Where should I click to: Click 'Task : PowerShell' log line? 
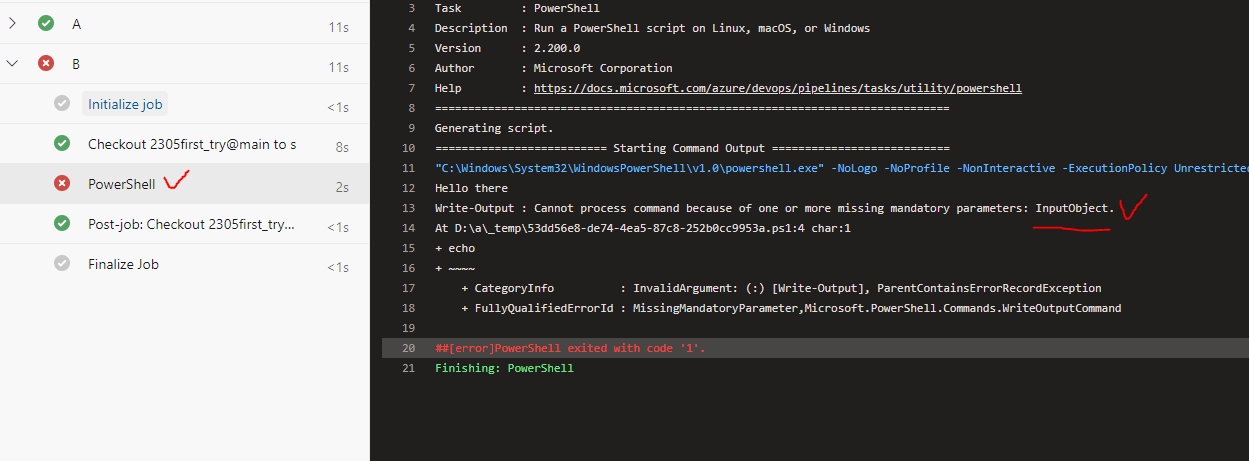pyautogui.click(x=518, y=8)
